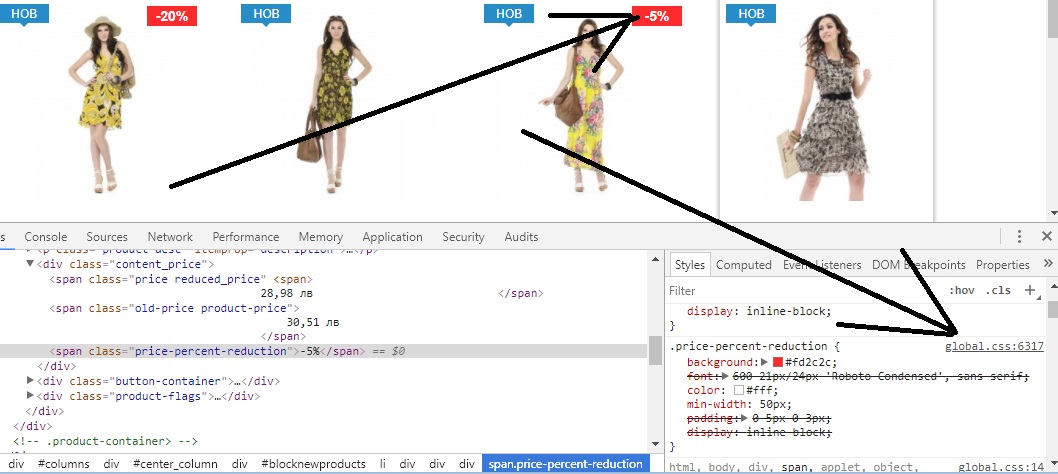Select the li breadcrumb item
1058x474 pixels.
click(x=383, y=464)
